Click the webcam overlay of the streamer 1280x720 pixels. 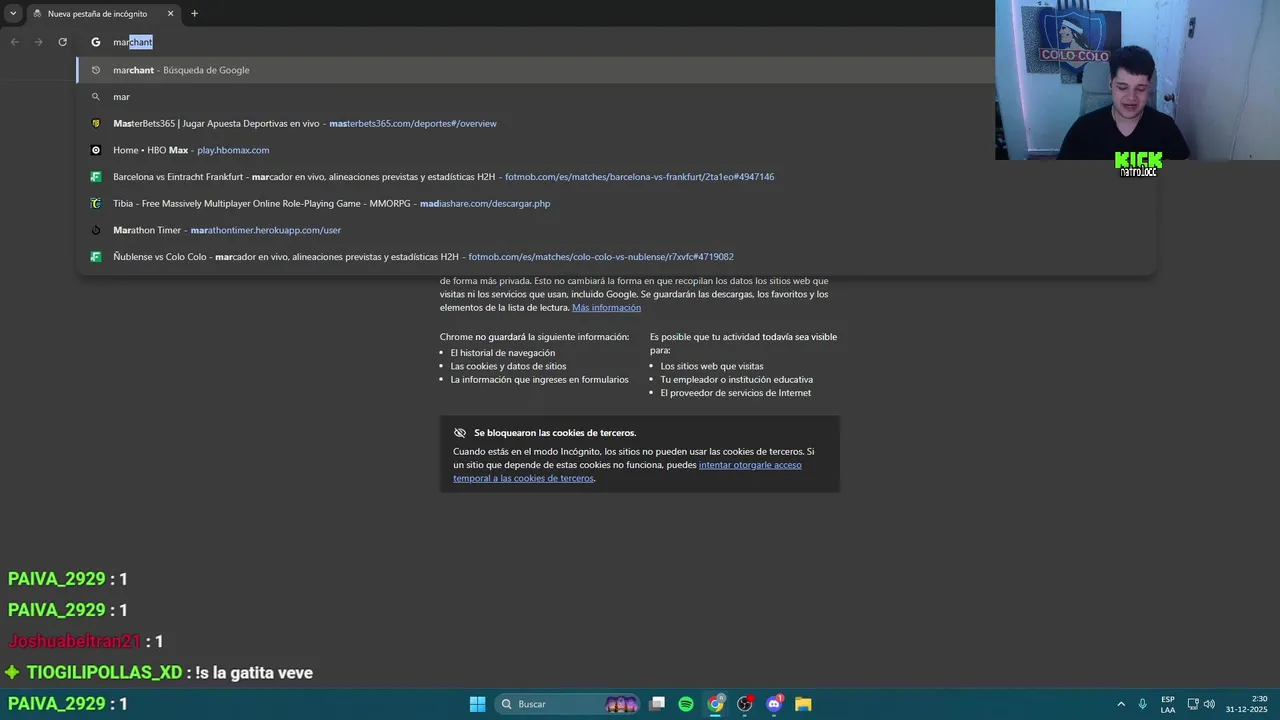[x=1137, y=80]
